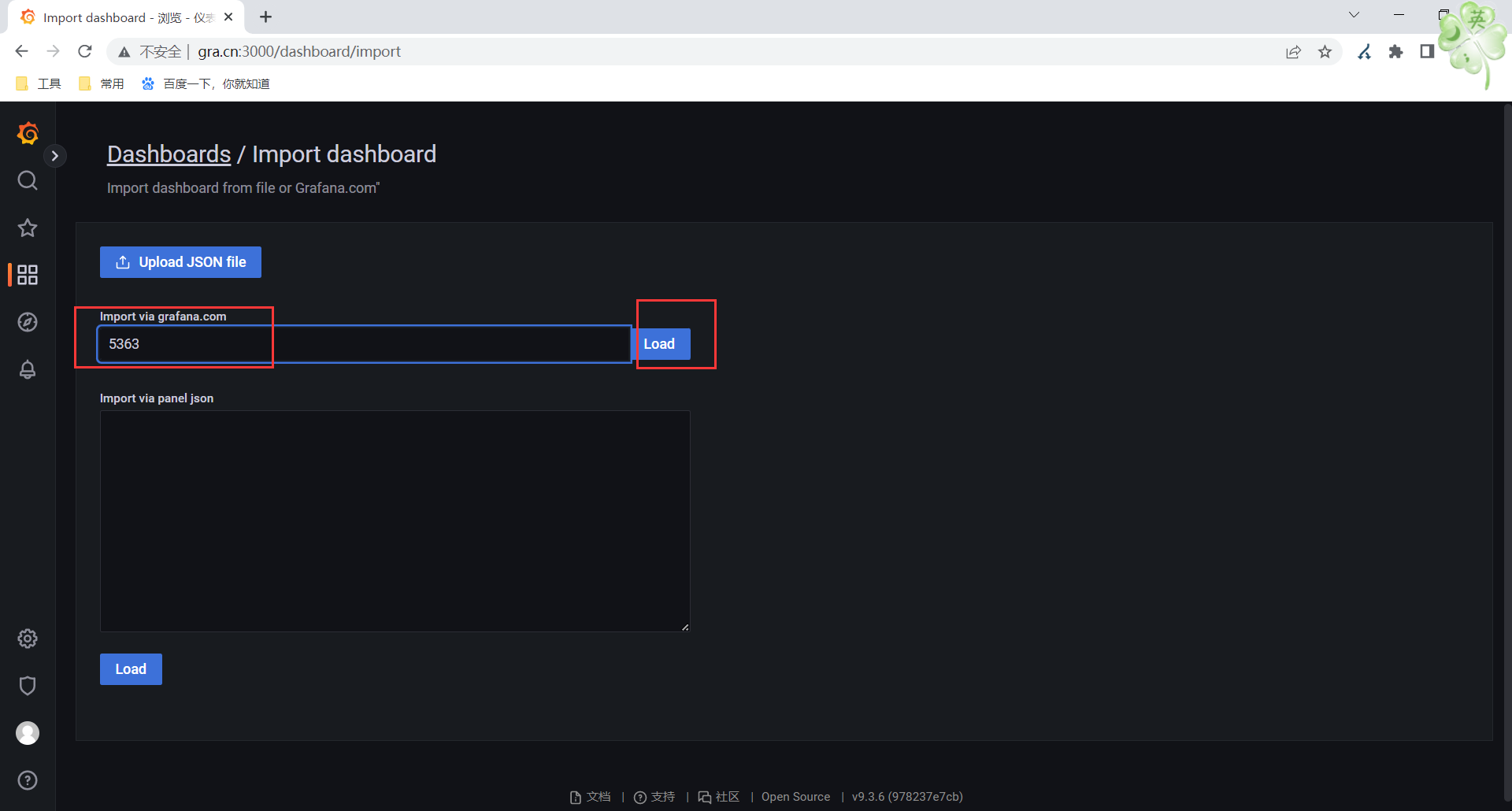Open Starred dashboards in sidebar
Image resolution: width=1512 pixels, height=811 pixels.
click(x=28, y=228)
